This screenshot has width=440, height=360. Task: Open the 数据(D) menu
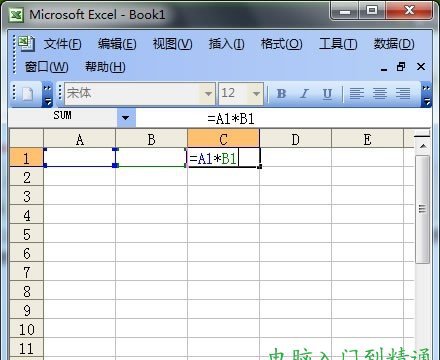[394, 44]
